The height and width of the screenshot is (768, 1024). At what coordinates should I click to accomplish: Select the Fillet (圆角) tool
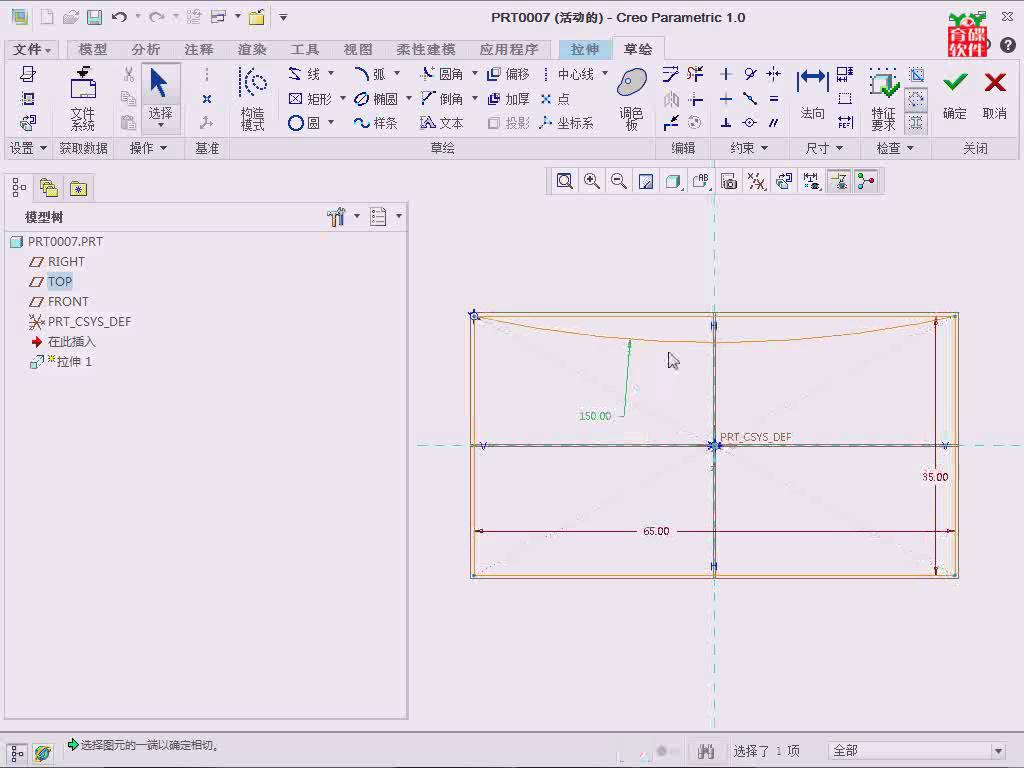click(x=442, y=74)
